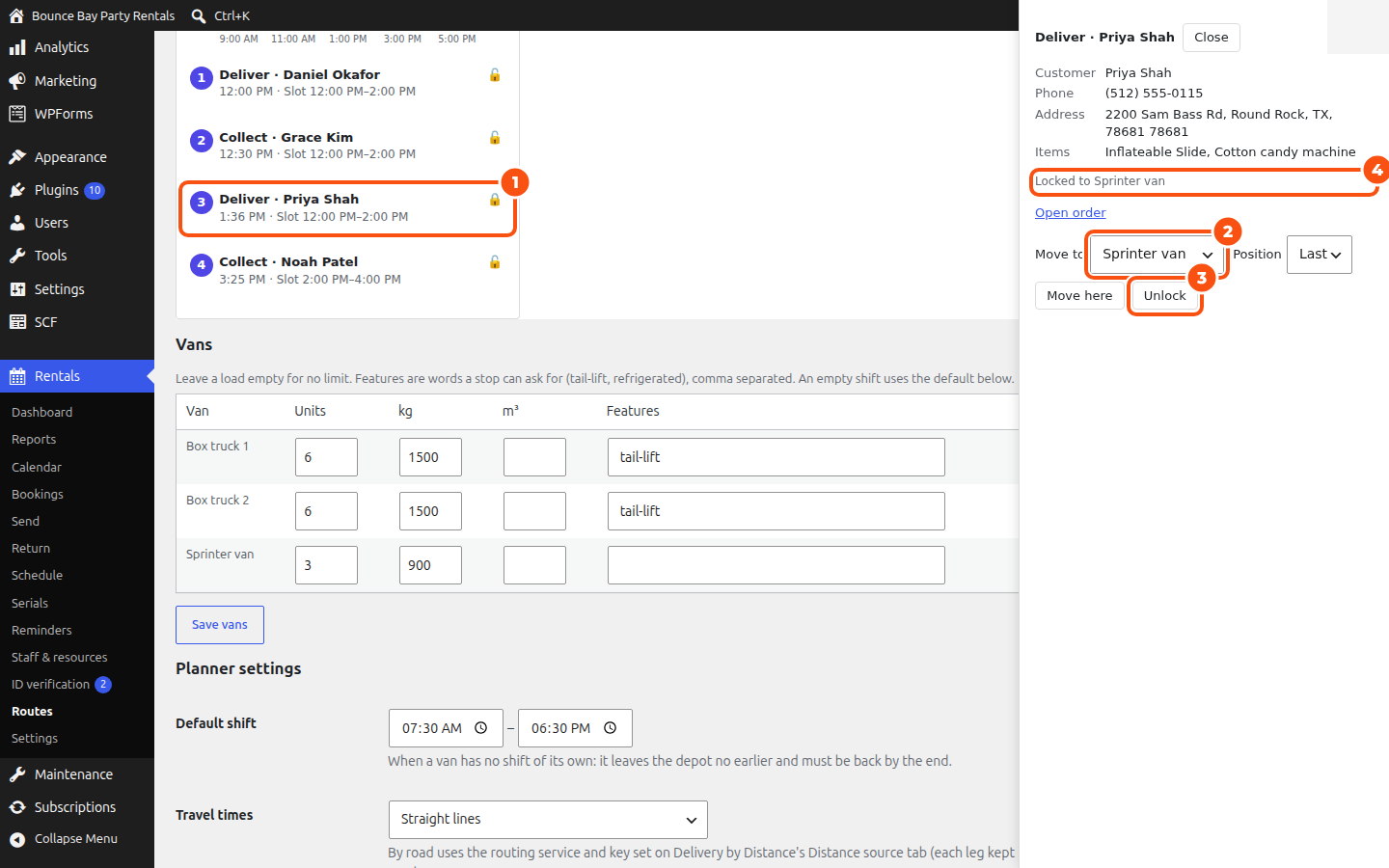Open search with the magnifier icon
This screenshot has height=868, width=1389.
(x=199, y=15)
